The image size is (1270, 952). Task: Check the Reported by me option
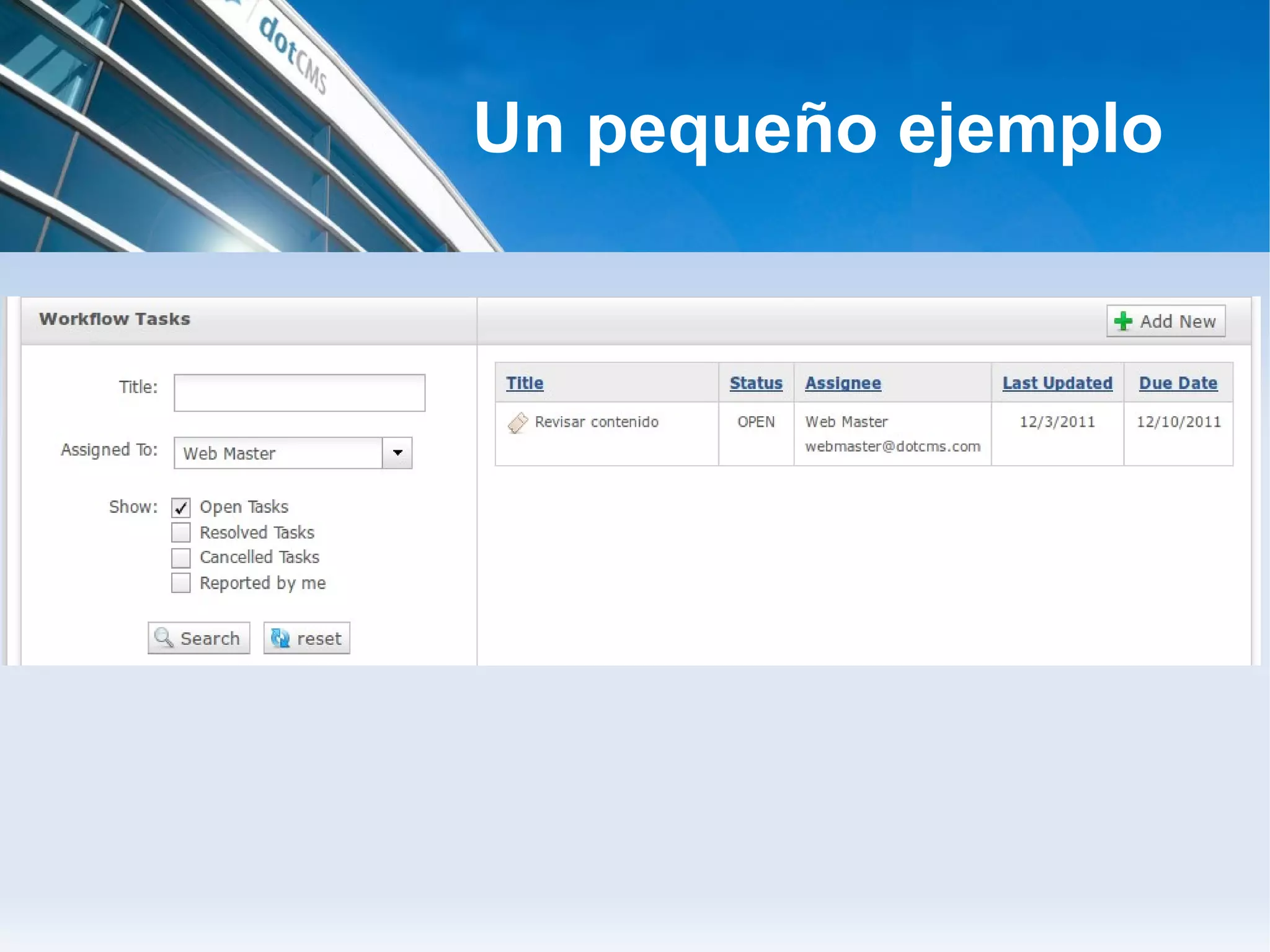181,583
